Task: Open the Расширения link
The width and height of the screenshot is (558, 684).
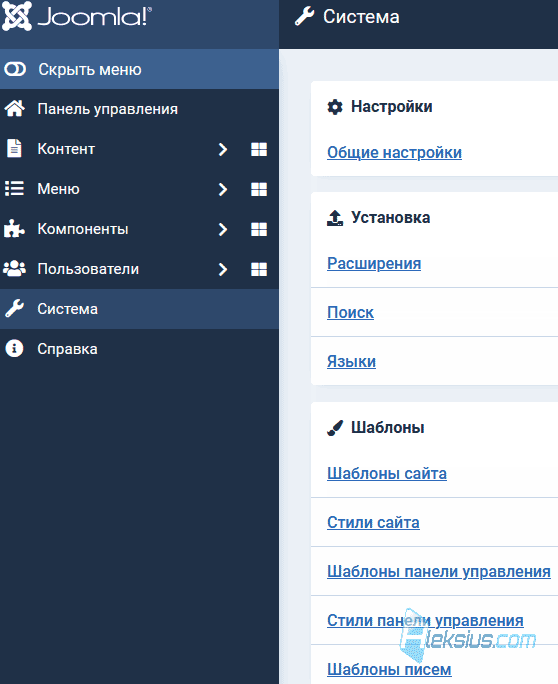Action: click(x=374, y=263)
